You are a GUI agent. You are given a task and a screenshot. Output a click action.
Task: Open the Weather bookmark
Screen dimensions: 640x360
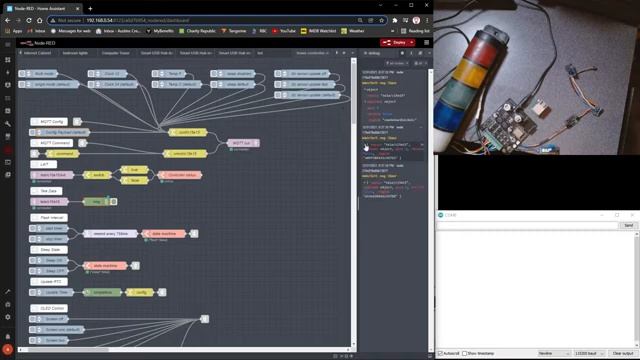click(353, 31)
